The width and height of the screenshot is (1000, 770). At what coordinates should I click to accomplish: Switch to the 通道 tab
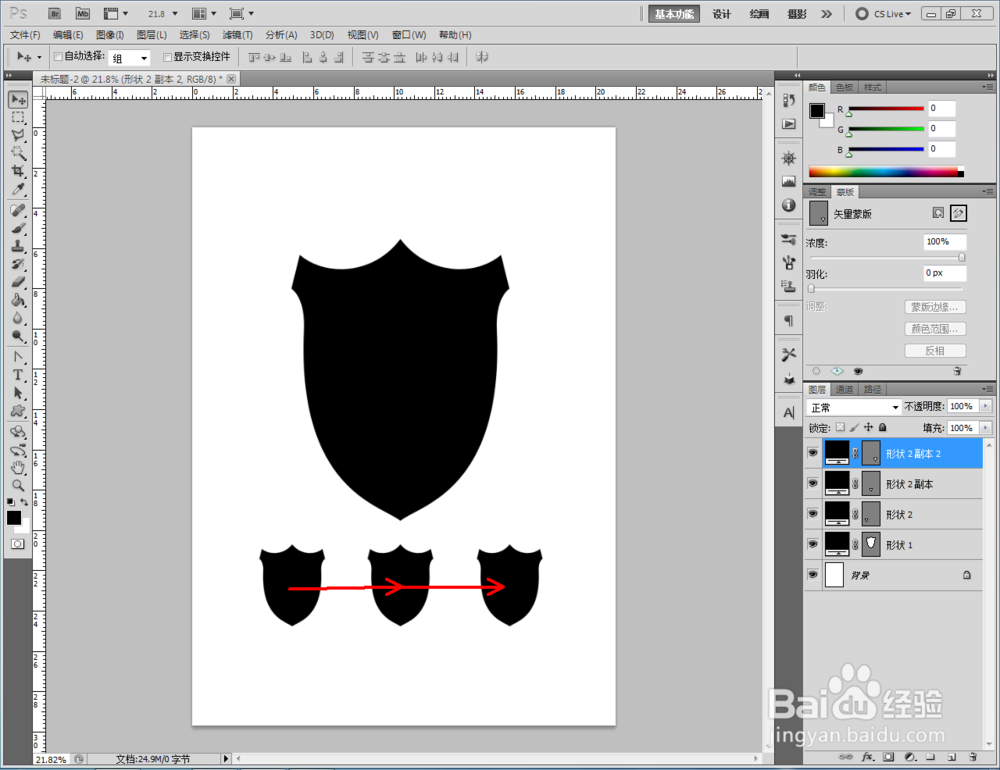(x=844, y=389)
